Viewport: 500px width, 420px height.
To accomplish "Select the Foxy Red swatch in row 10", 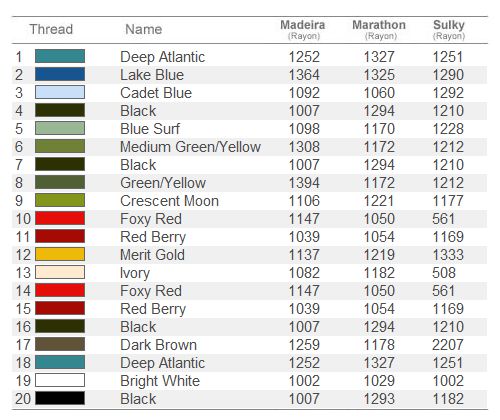I will click(x=60, y=218).
